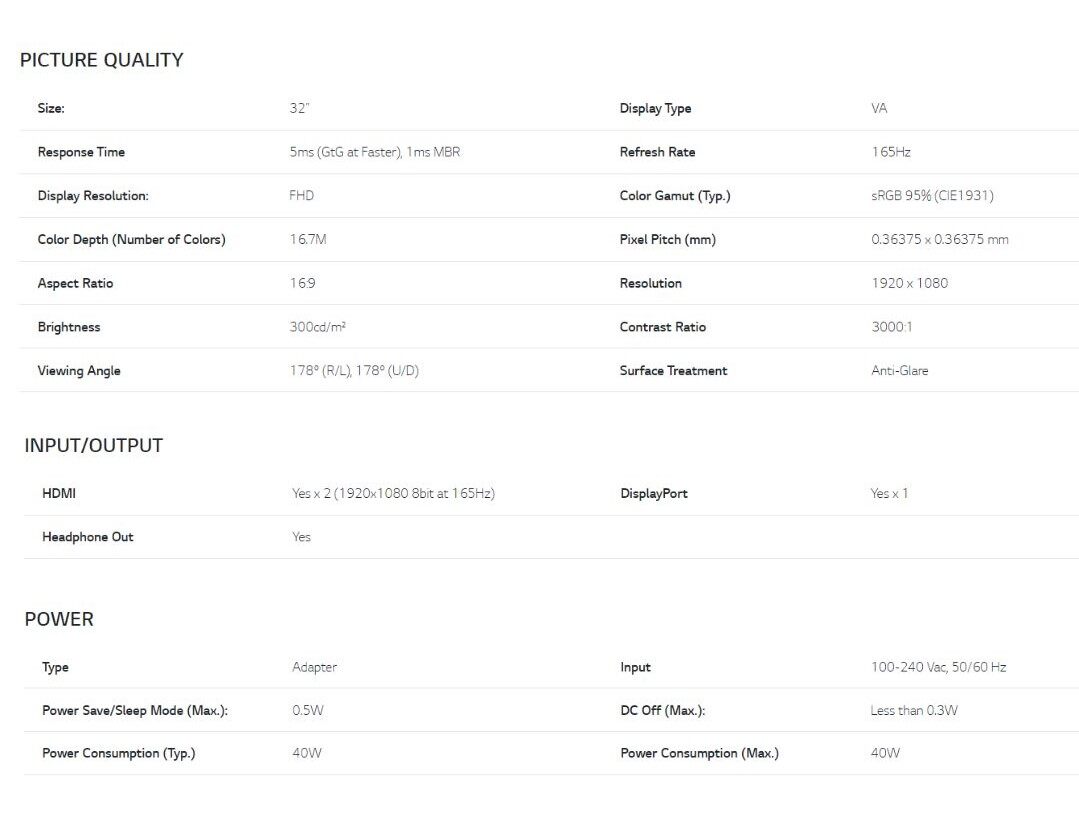
Task: Click the PICTURE QUALITY section heading
Action: [102, 60]
